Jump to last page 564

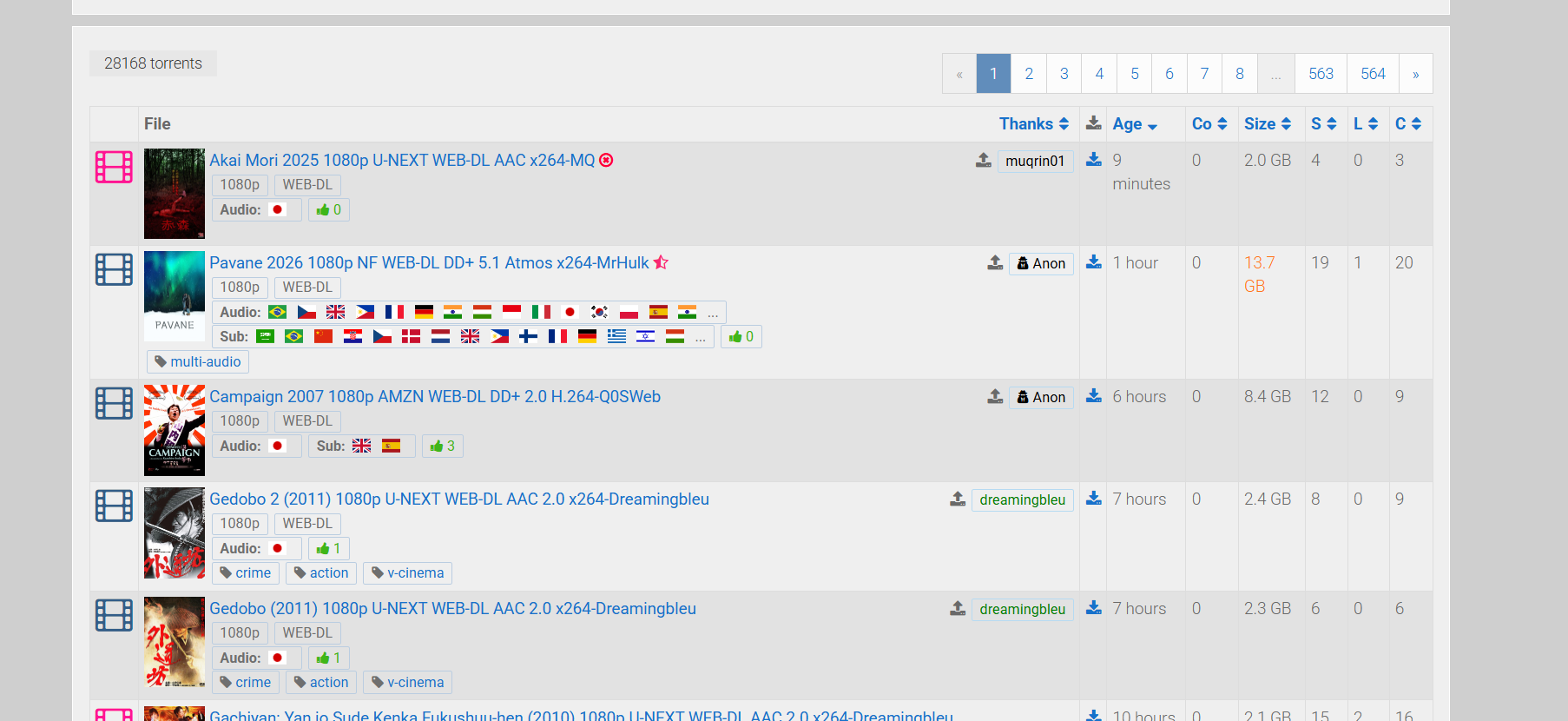[x=1374, y=74]
